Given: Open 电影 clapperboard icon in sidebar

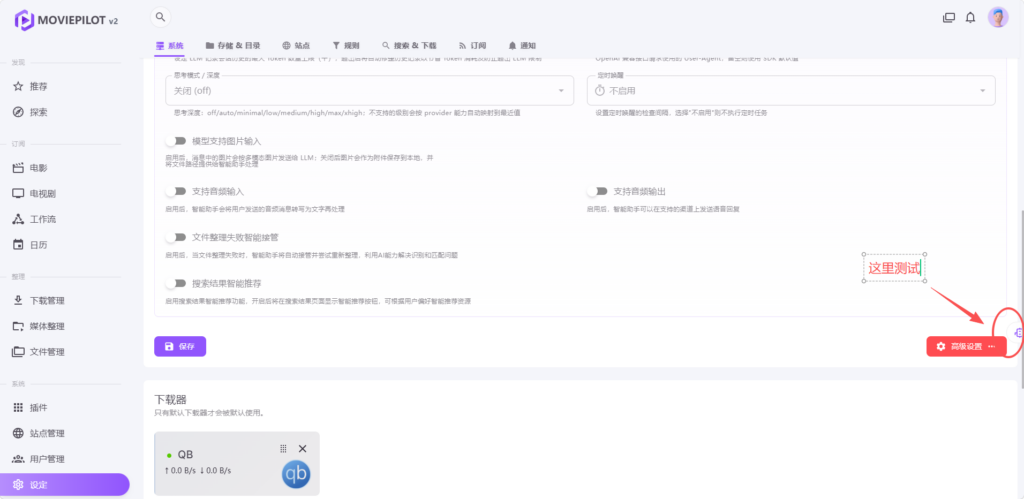Looking at the screenshot, I should coord(18,168).
